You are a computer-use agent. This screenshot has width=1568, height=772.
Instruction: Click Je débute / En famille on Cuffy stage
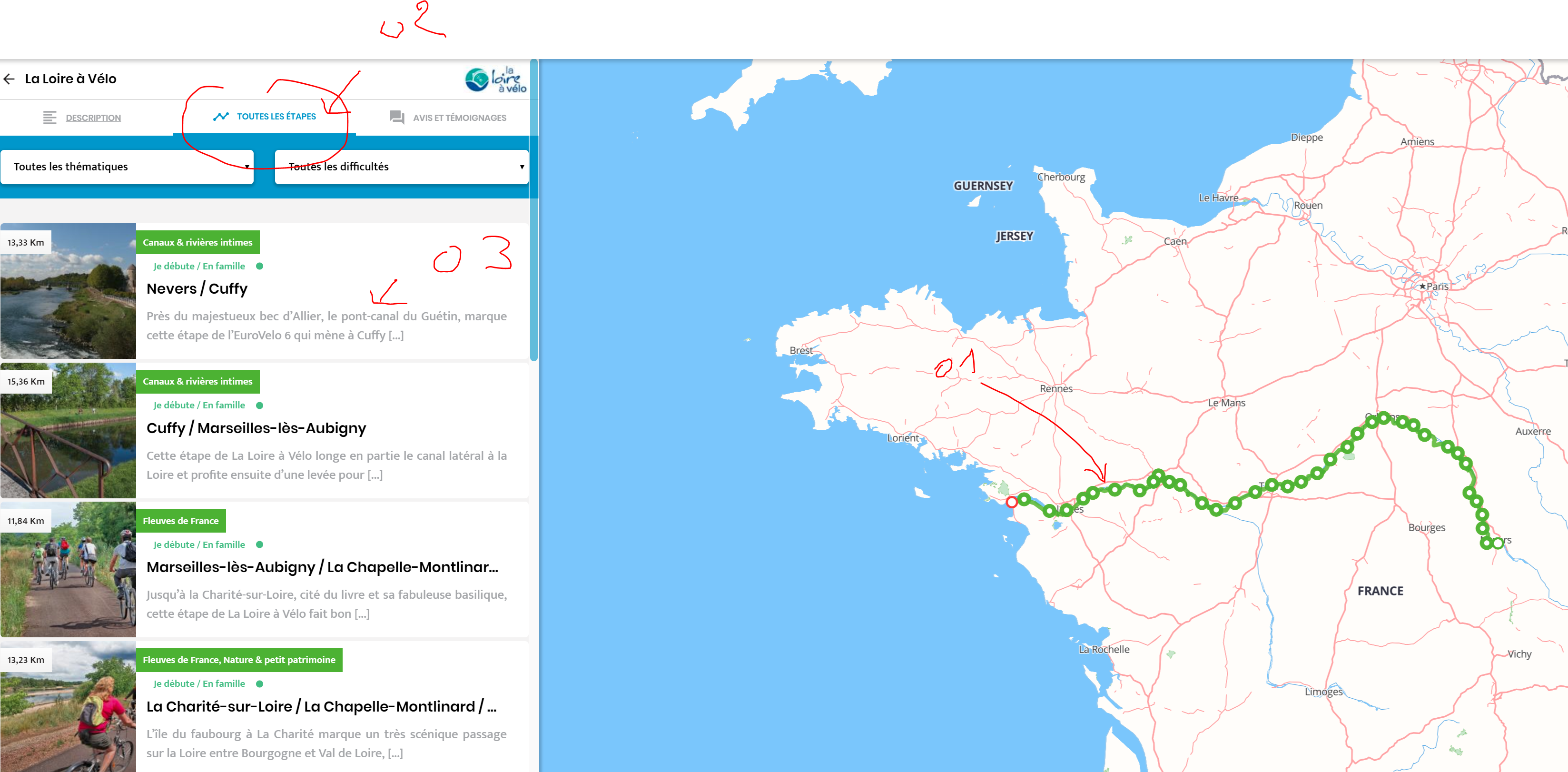pyautogui.click(x=199, y=406)
